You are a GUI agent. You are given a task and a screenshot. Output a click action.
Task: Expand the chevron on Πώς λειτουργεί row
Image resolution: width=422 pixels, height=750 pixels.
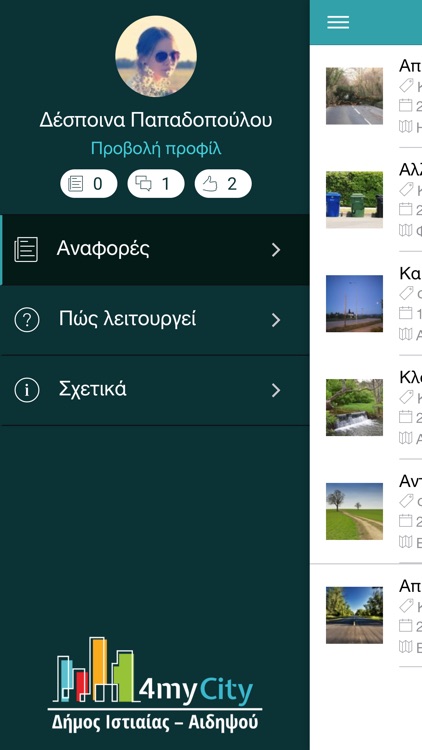[x=276, y=320]
